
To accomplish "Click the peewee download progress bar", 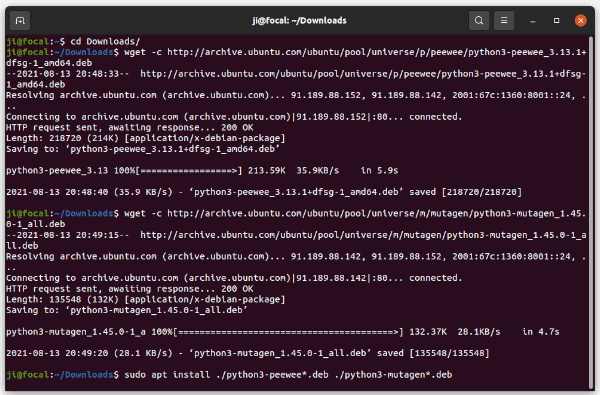I will click(x=189, y=171).
